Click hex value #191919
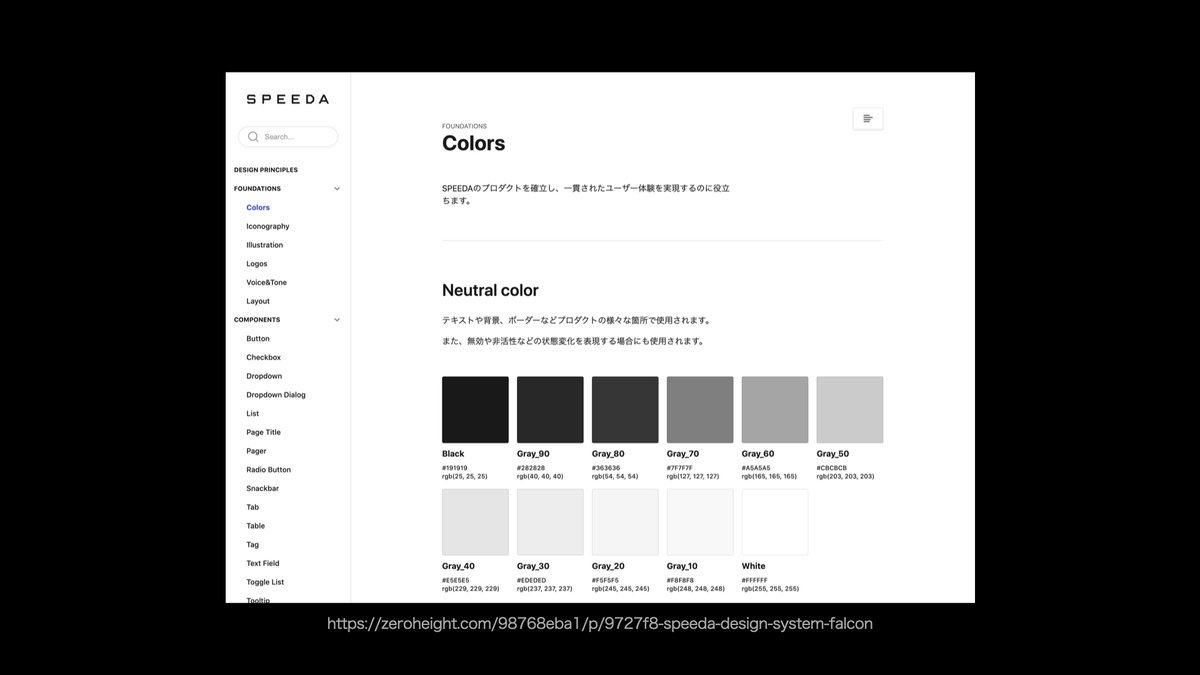This screenshot has height=675, width=1200. tap(455, 468)
